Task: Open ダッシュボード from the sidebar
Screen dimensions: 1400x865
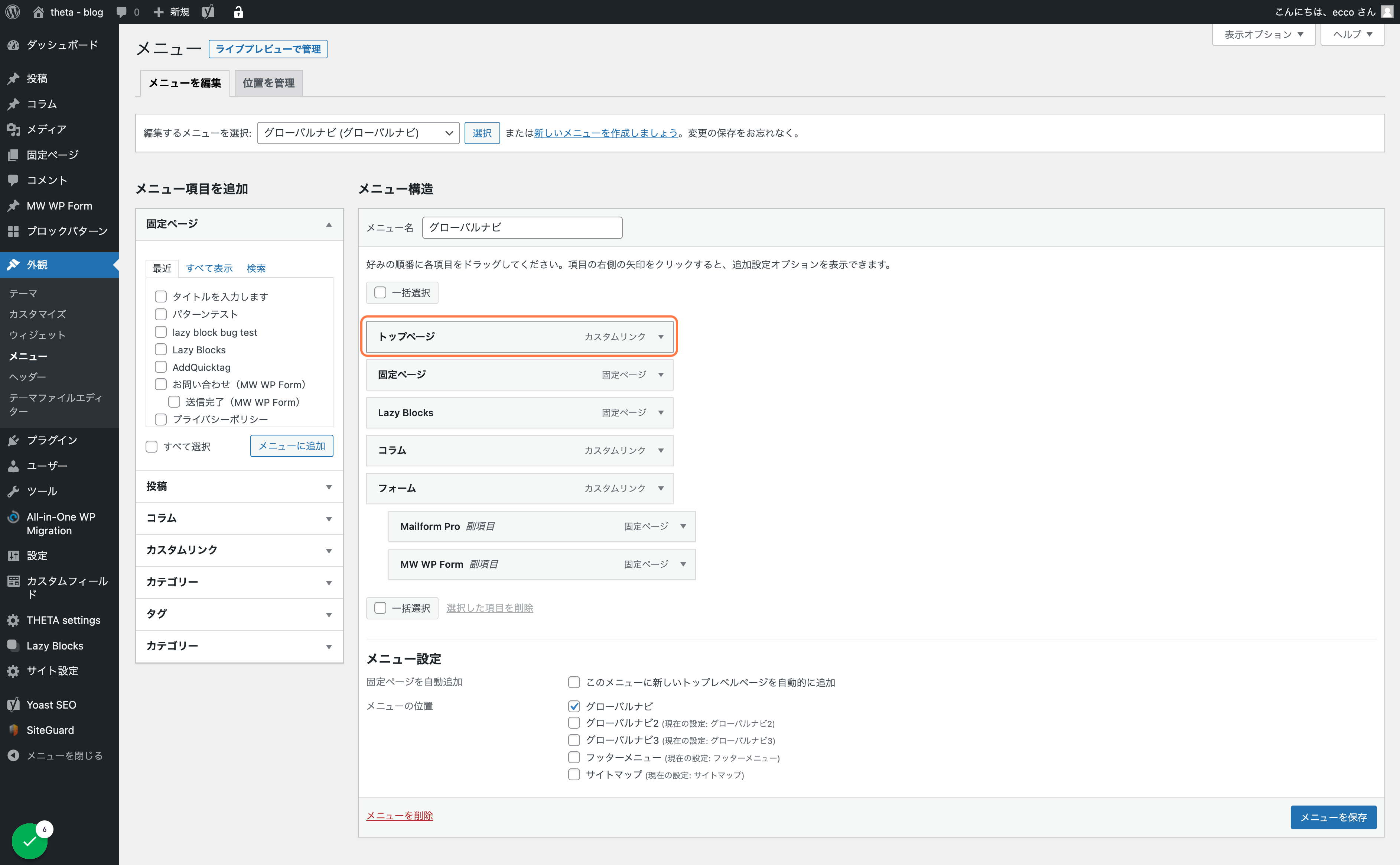Action: click(59, 45)
